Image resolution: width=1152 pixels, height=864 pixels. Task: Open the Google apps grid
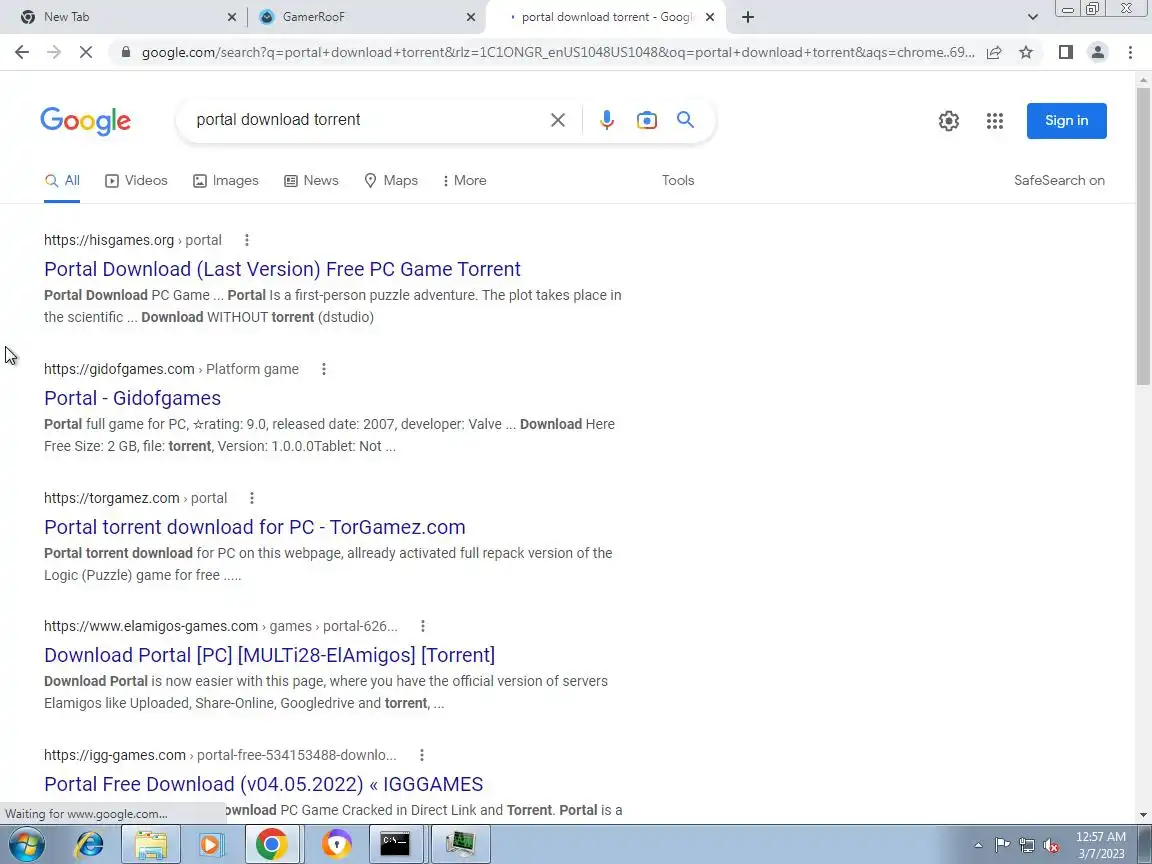click(995, 120)
